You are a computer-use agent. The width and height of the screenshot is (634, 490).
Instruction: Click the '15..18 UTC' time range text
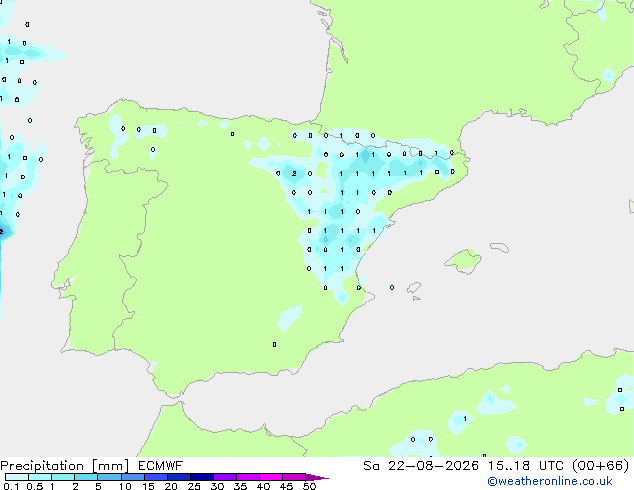(x=525, y=466)
